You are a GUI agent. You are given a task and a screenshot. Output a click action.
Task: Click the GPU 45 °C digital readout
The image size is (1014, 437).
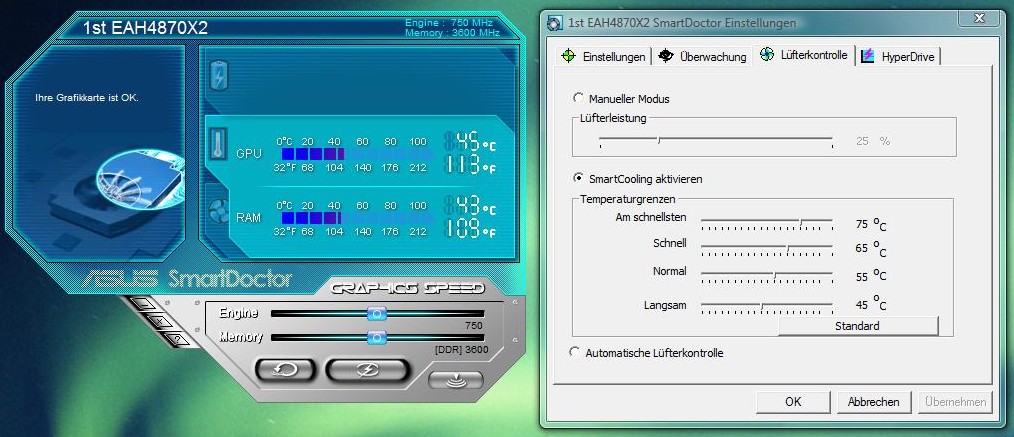click(470, 141)
